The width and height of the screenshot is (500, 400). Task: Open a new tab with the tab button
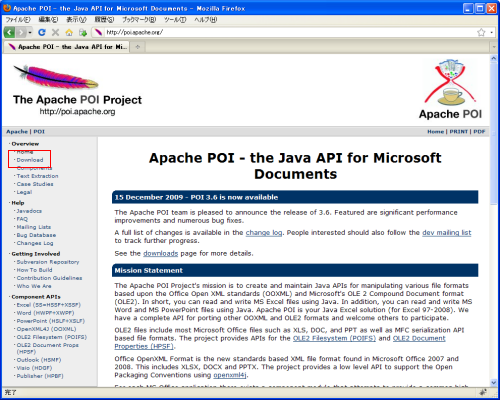[137, 47]
